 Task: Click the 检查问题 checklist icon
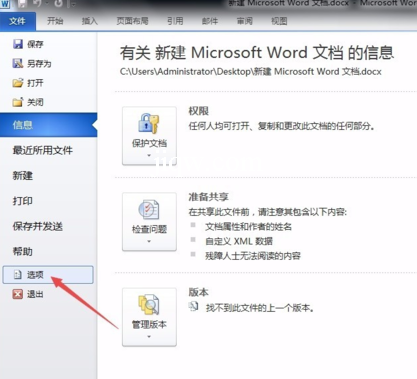[x=149, y=210]
